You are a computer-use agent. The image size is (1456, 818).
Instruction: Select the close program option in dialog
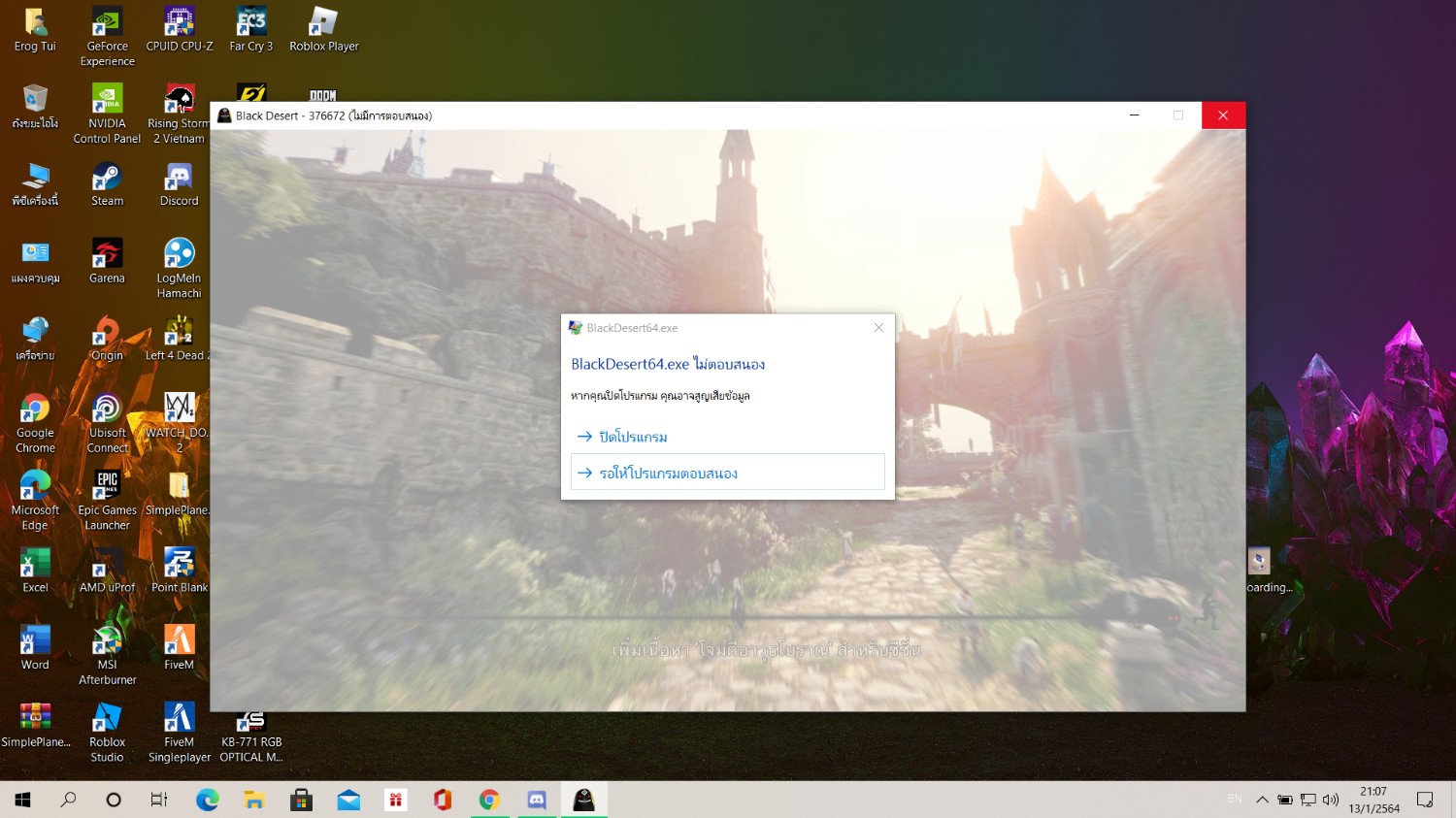(x=727, y=437)
